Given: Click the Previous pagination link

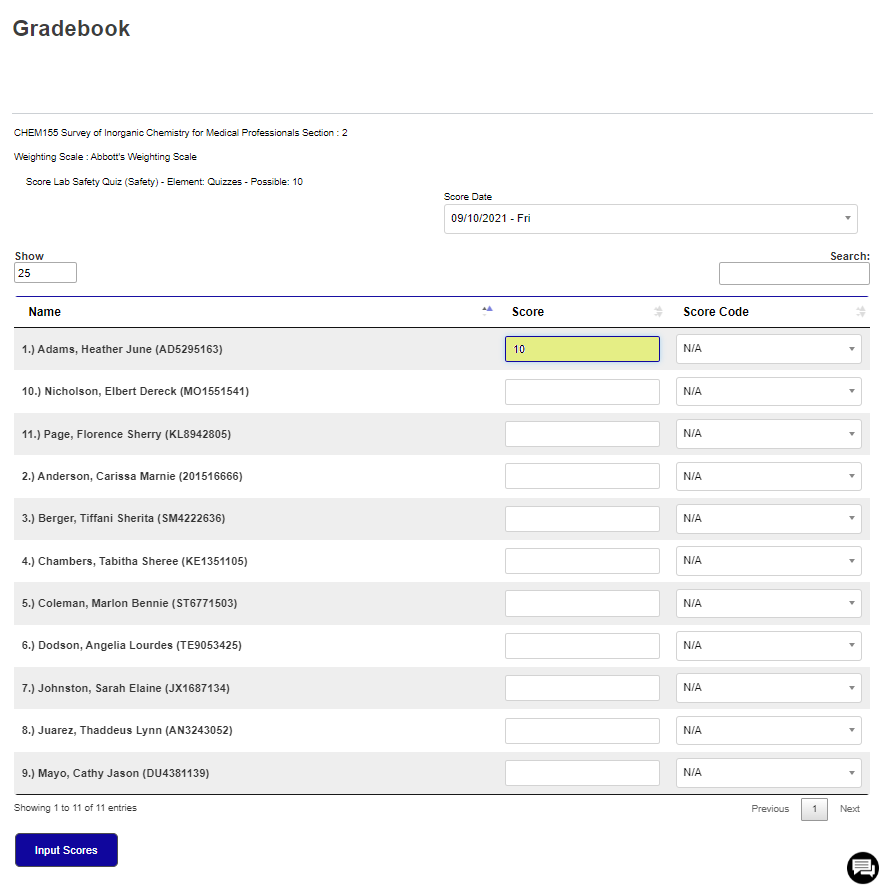Looking at the screenshot, I should click(x=770, y=808).
